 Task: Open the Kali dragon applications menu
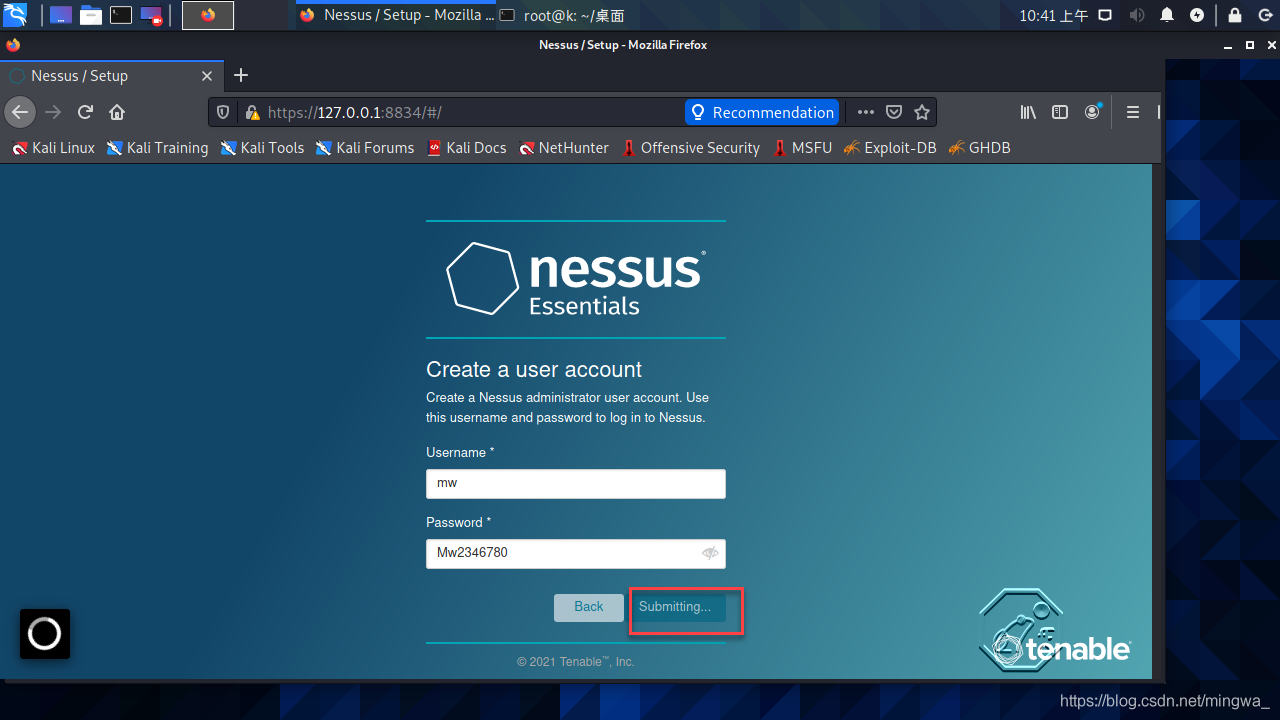15,15
